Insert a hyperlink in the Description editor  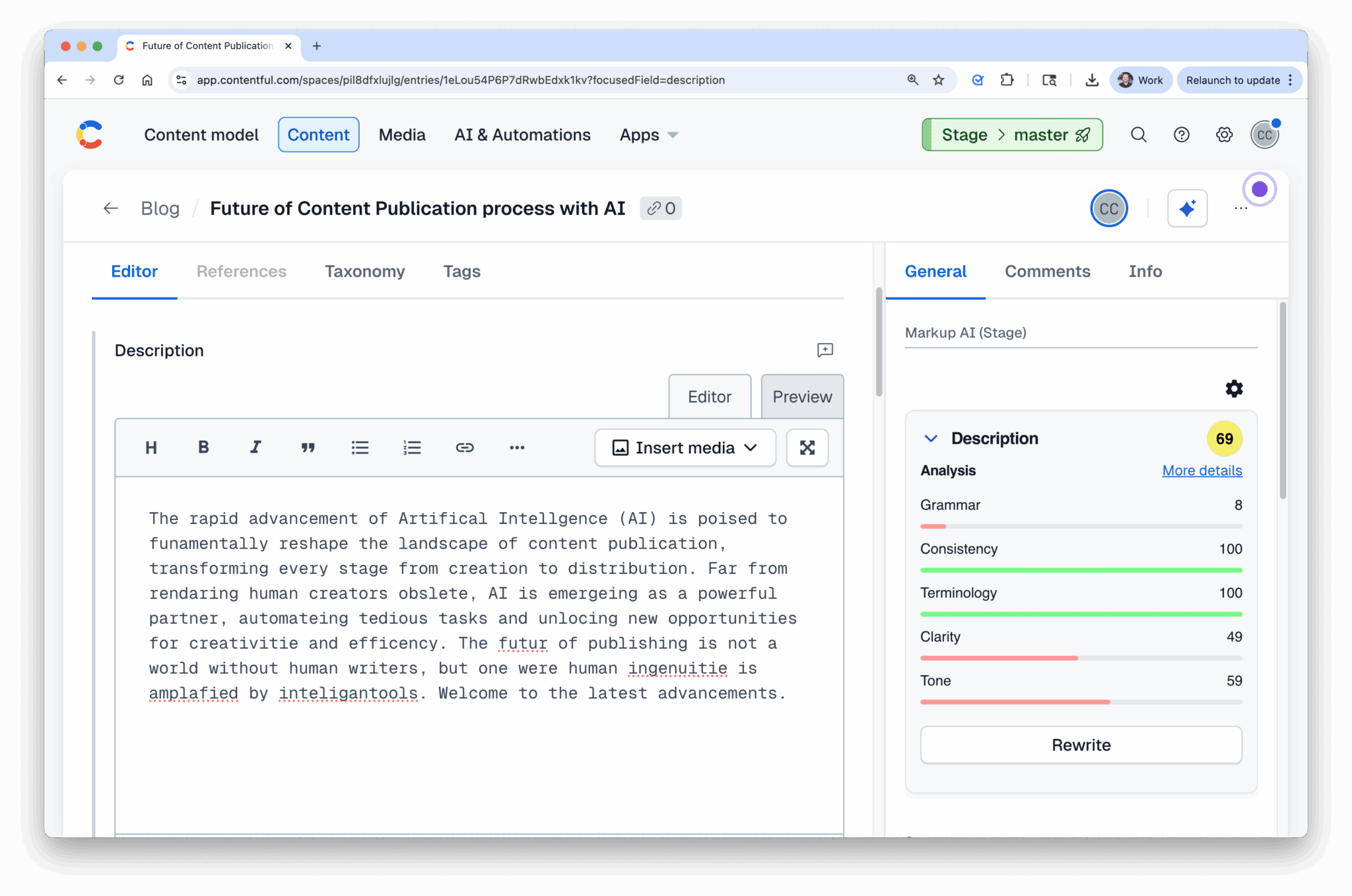click(x=465, y=447)
